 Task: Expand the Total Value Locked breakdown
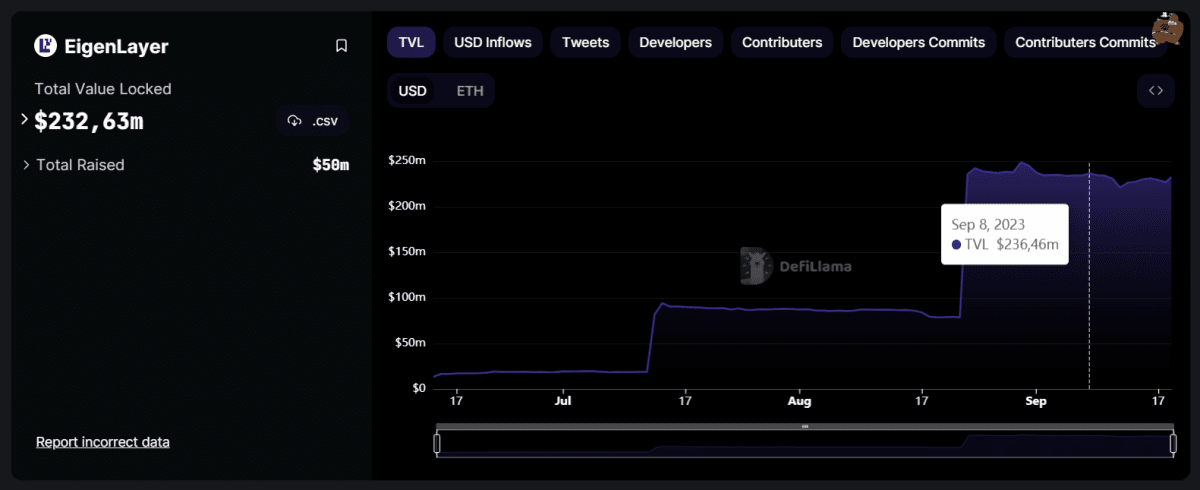24,119
